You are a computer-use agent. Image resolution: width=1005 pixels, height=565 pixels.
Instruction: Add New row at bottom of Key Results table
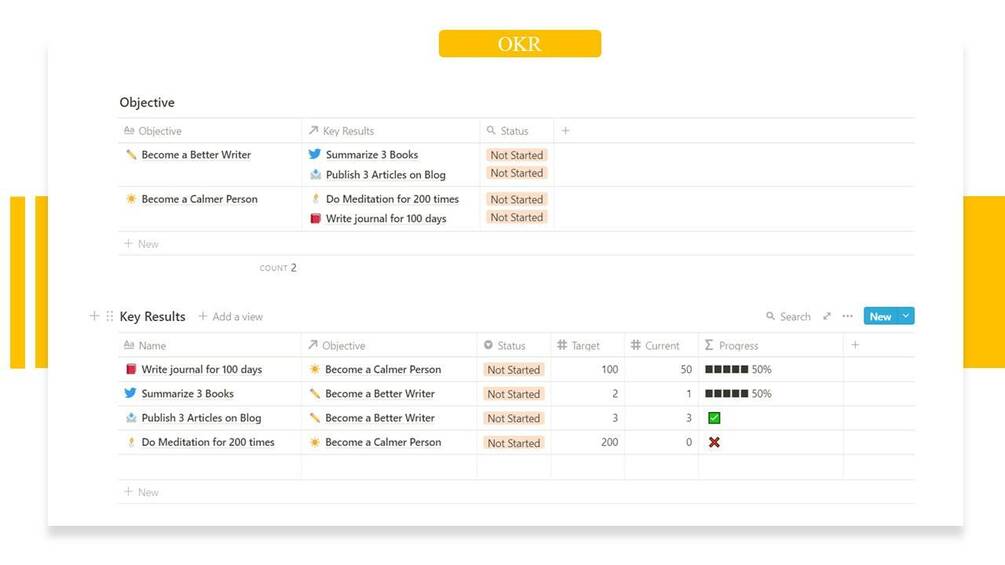click(x=142, y=492)
